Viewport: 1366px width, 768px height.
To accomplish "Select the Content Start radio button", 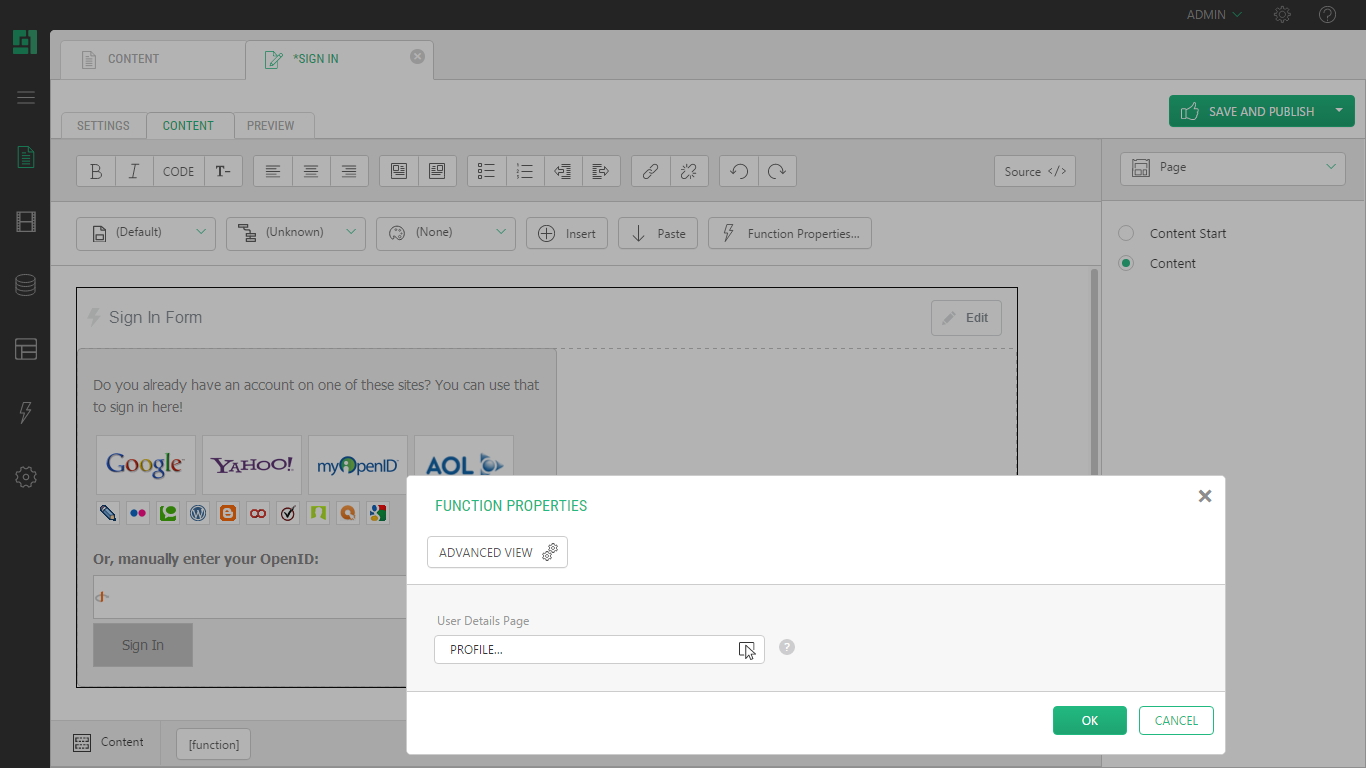I will [x=1126, y=233].
